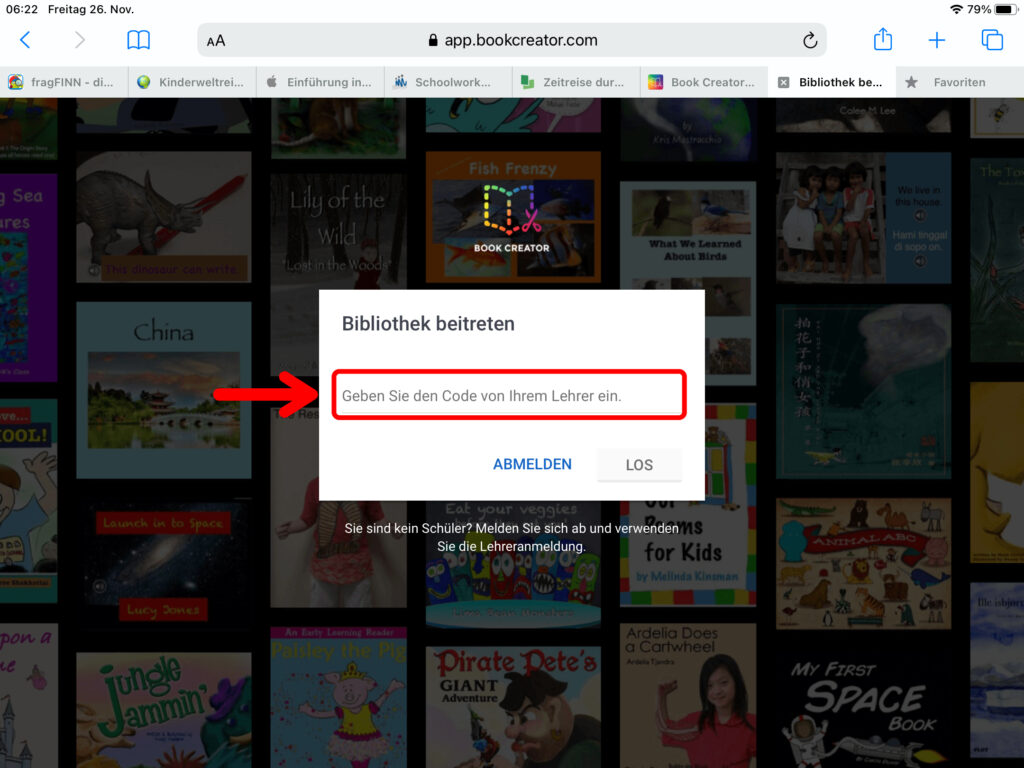Click the teacher code input field
Image resolution: width=1024 pixels, height=768 pixels.
click(x=510, y=396)
